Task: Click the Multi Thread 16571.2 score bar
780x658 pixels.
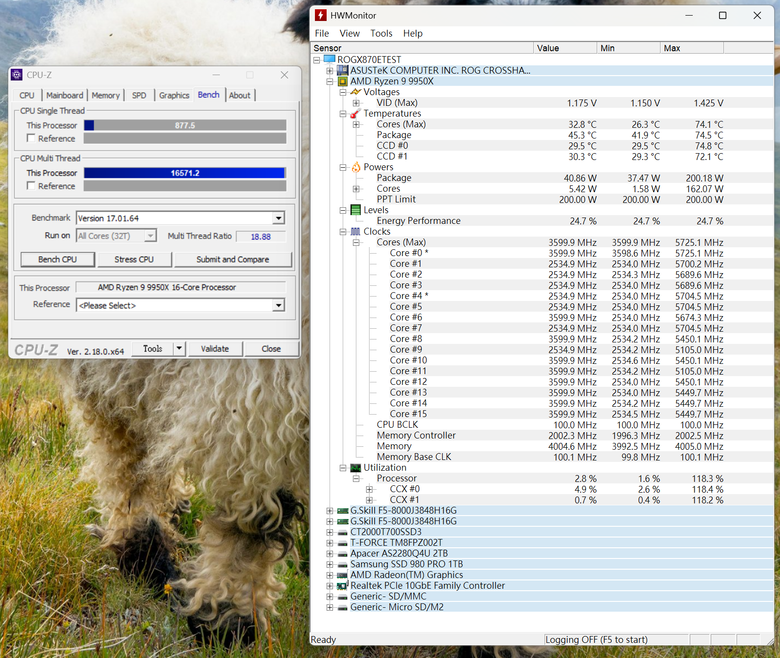Action: coord(185,173)
